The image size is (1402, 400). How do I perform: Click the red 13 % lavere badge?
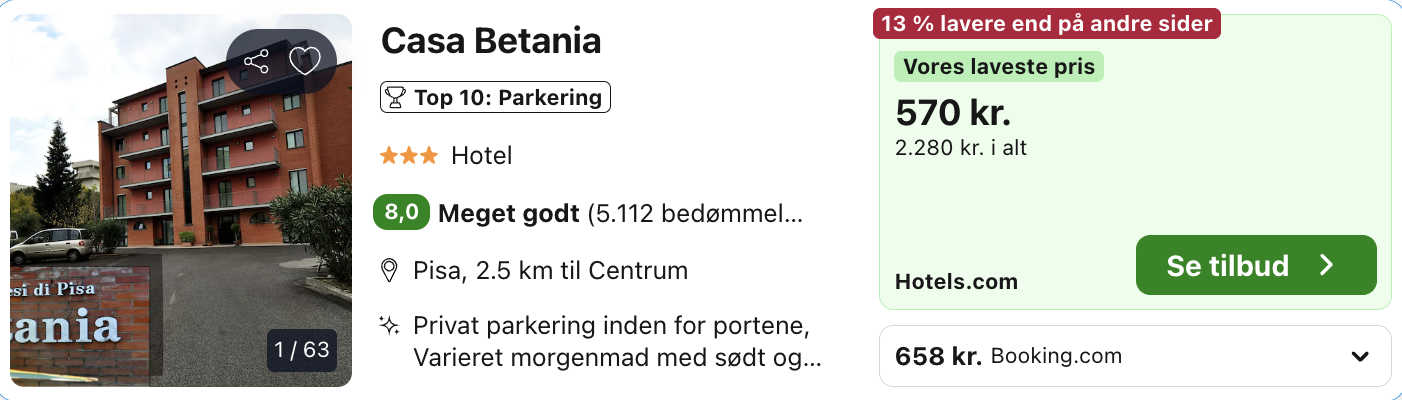point(1046,23)
